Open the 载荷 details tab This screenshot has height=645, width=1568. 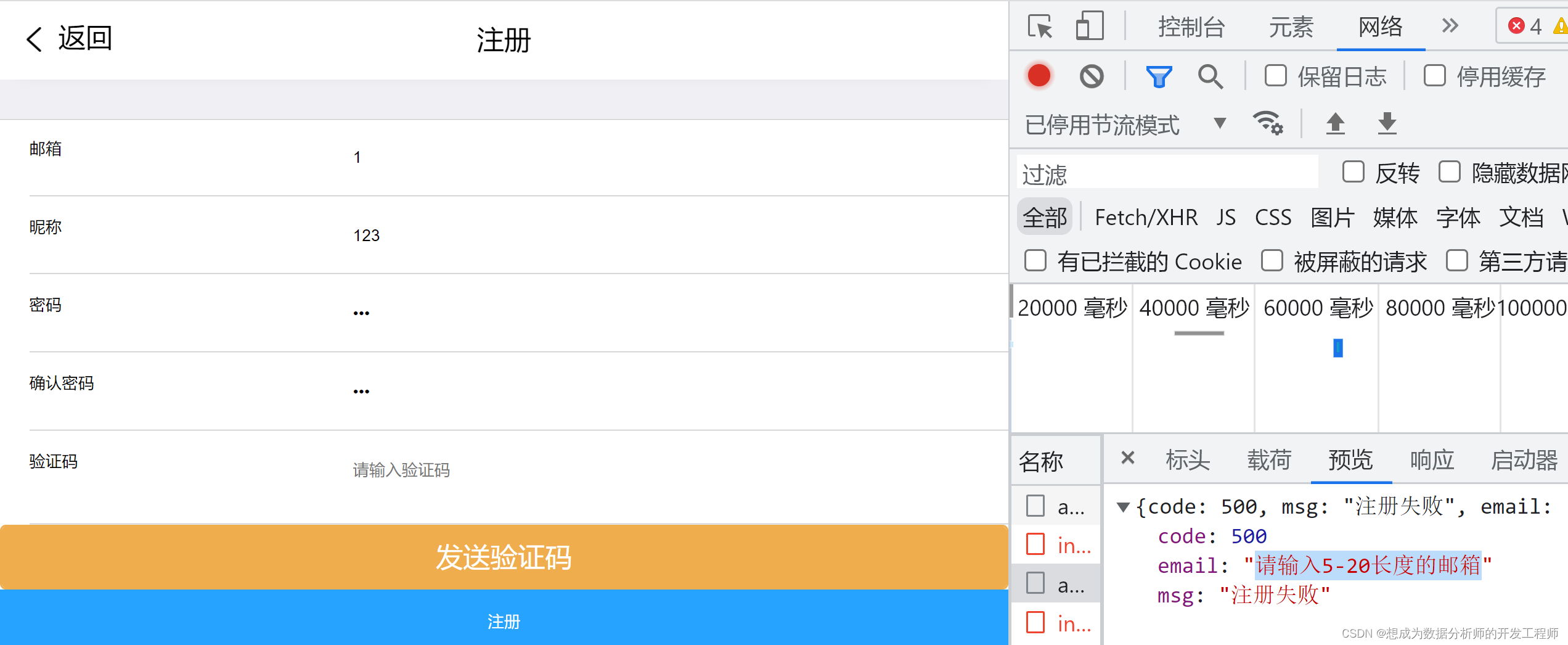pyautogui.click(x=1269, y=460)
